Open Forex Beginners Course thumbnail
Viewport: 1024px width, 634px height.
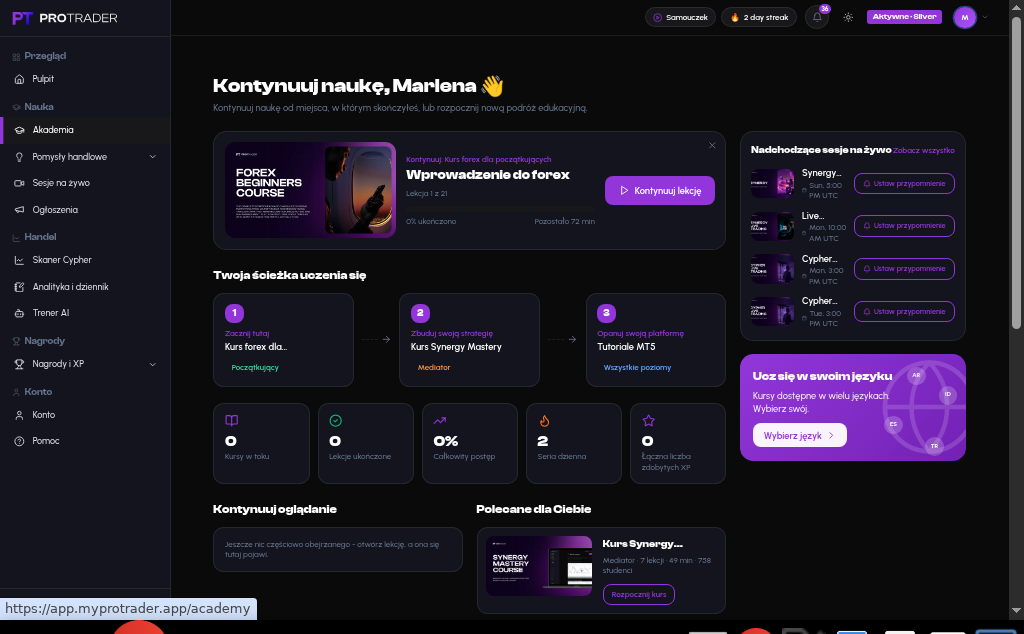tap(310, 190)
